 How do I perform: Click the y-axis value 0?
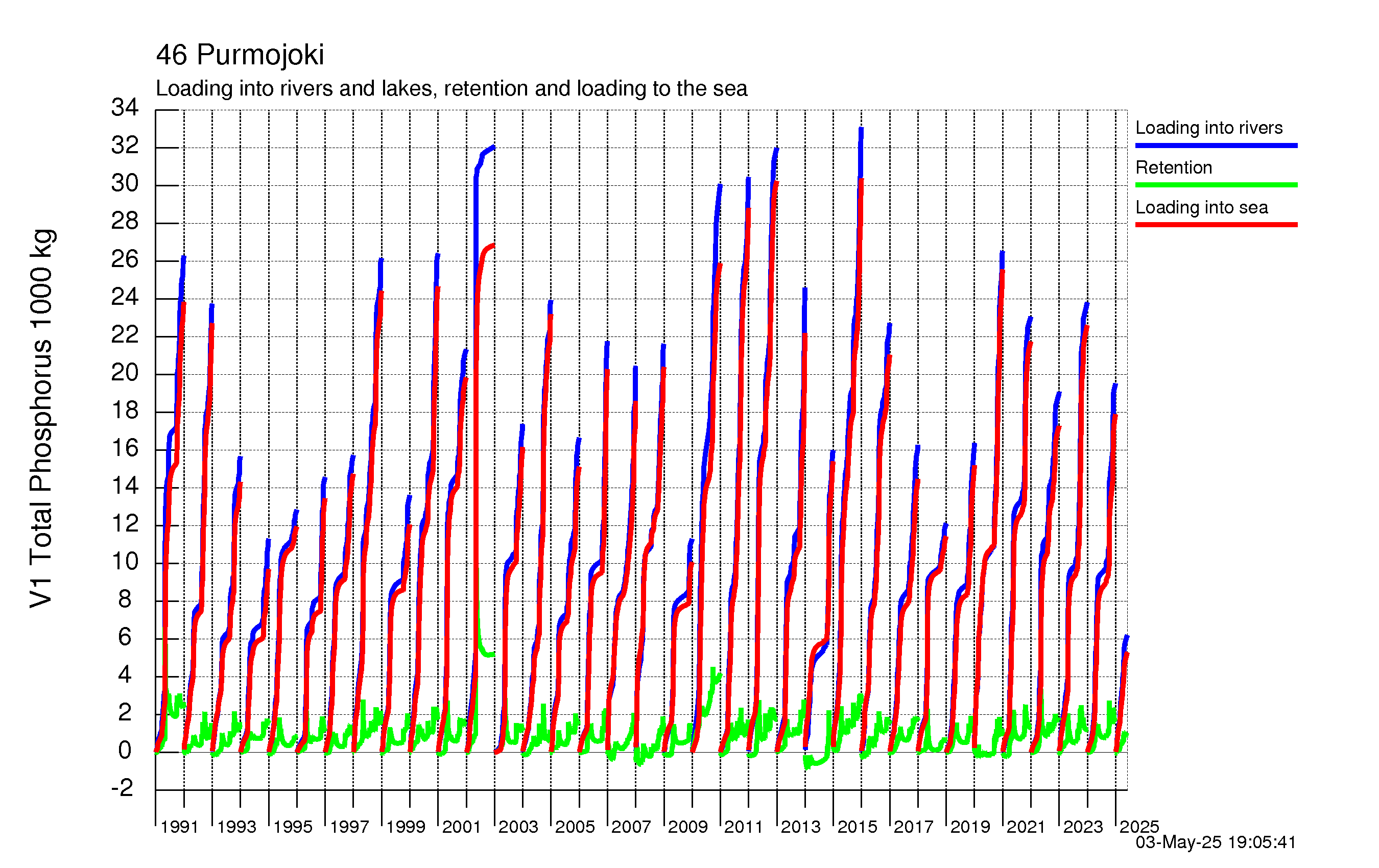tap(125, 751)
